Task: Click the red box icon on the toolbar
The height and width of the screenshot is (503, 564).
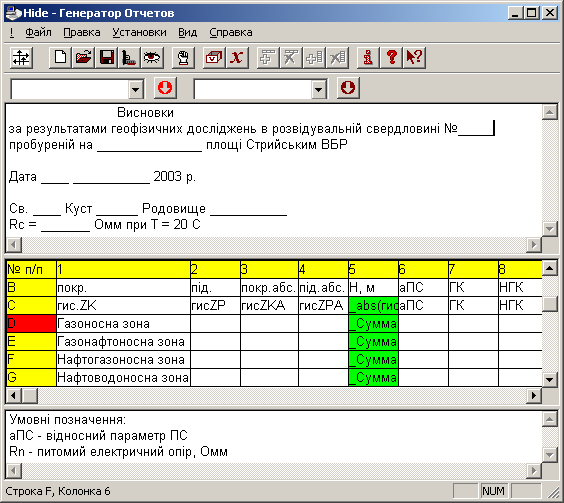Action: (x=214, y=58)
